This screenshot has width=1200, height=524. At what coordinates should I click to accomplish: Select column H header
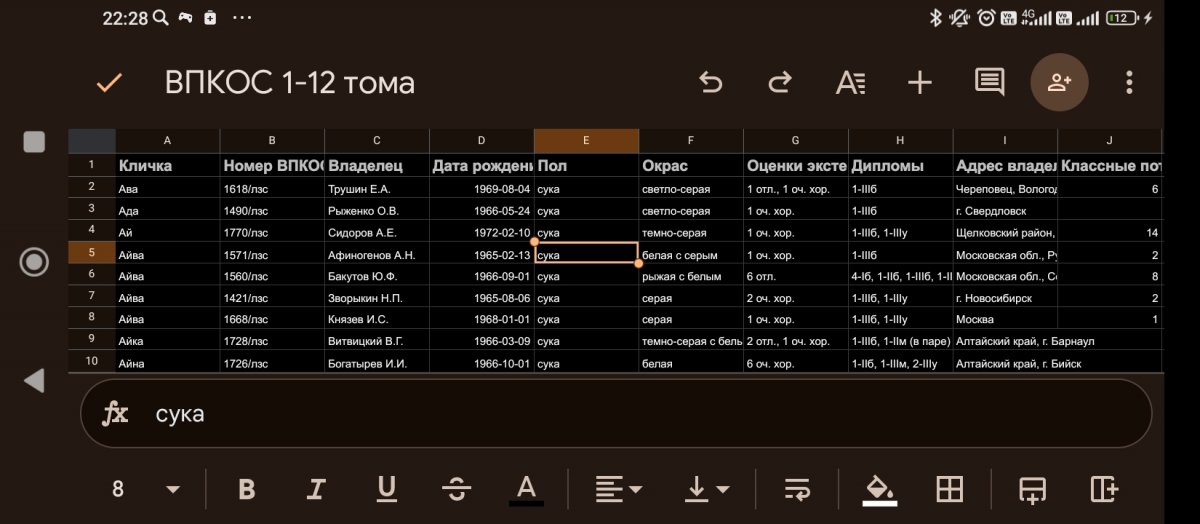[900, 141]
